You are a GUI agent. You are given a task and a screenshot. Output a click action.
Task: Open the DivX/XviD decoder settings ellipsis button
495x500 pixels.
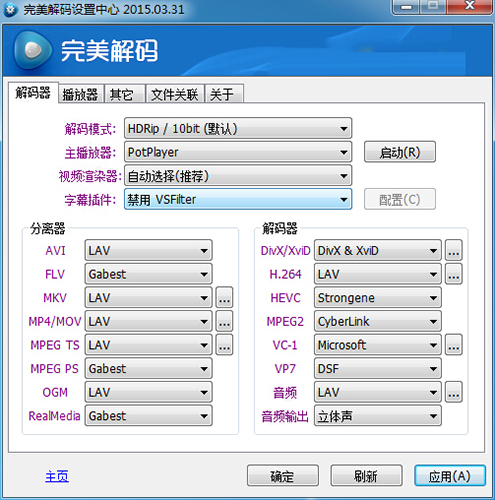[454, 250]
